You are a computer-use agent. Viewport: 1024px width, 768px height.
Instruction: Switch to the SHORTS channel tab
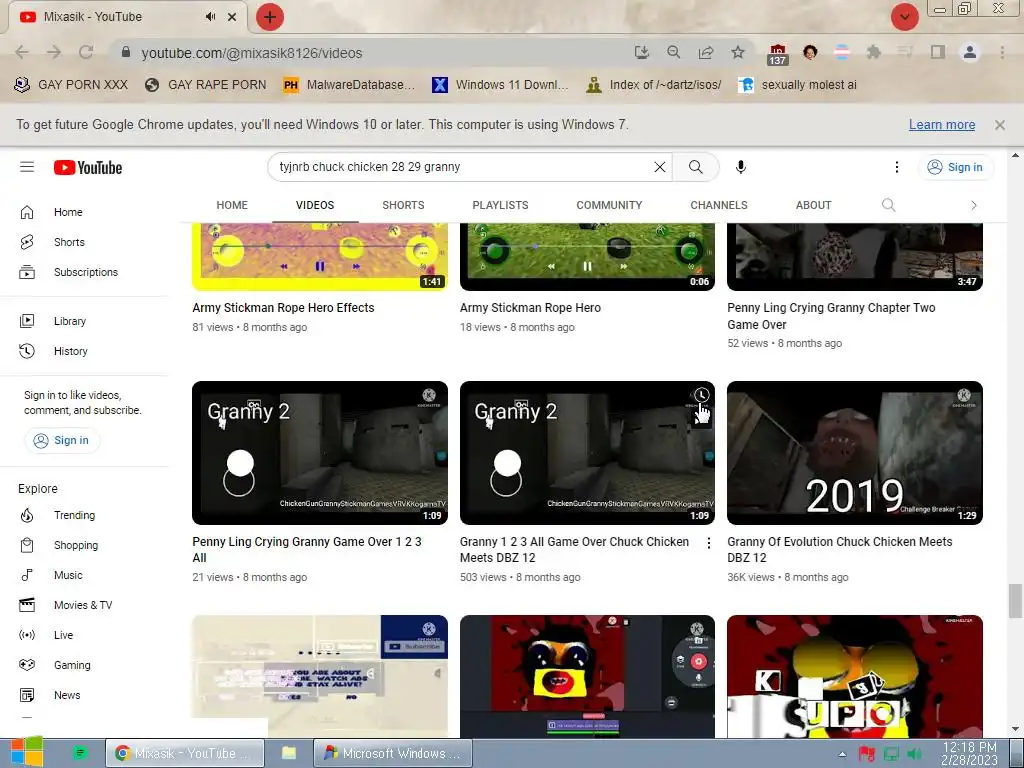tap(403, 205)
